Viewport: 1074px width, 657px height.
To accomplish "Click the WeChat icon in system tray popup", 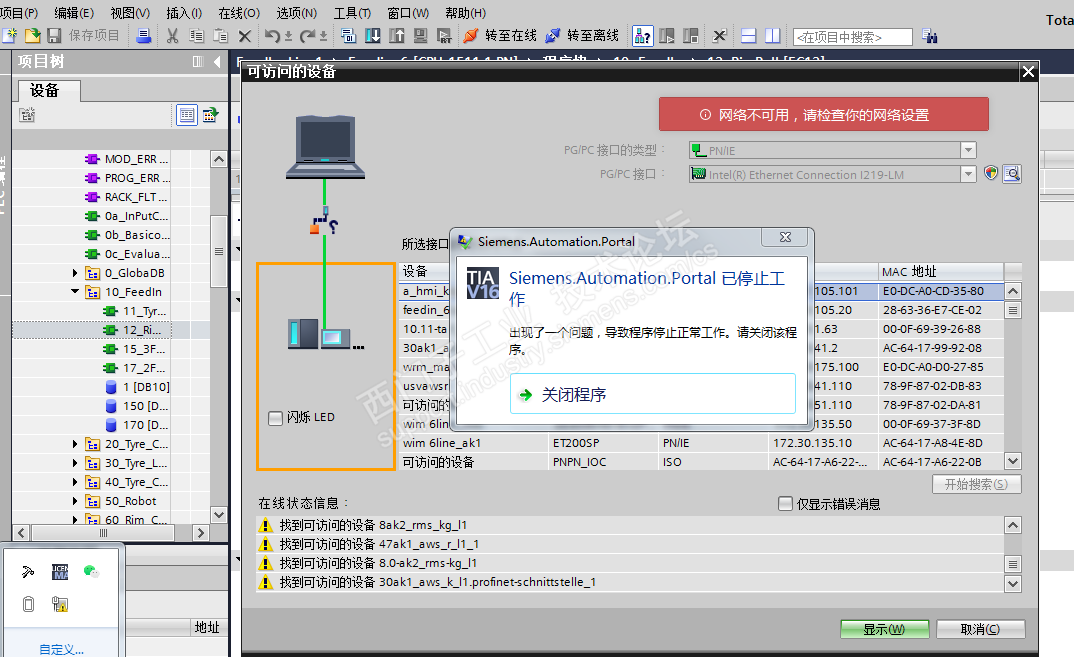I will 91,571.
